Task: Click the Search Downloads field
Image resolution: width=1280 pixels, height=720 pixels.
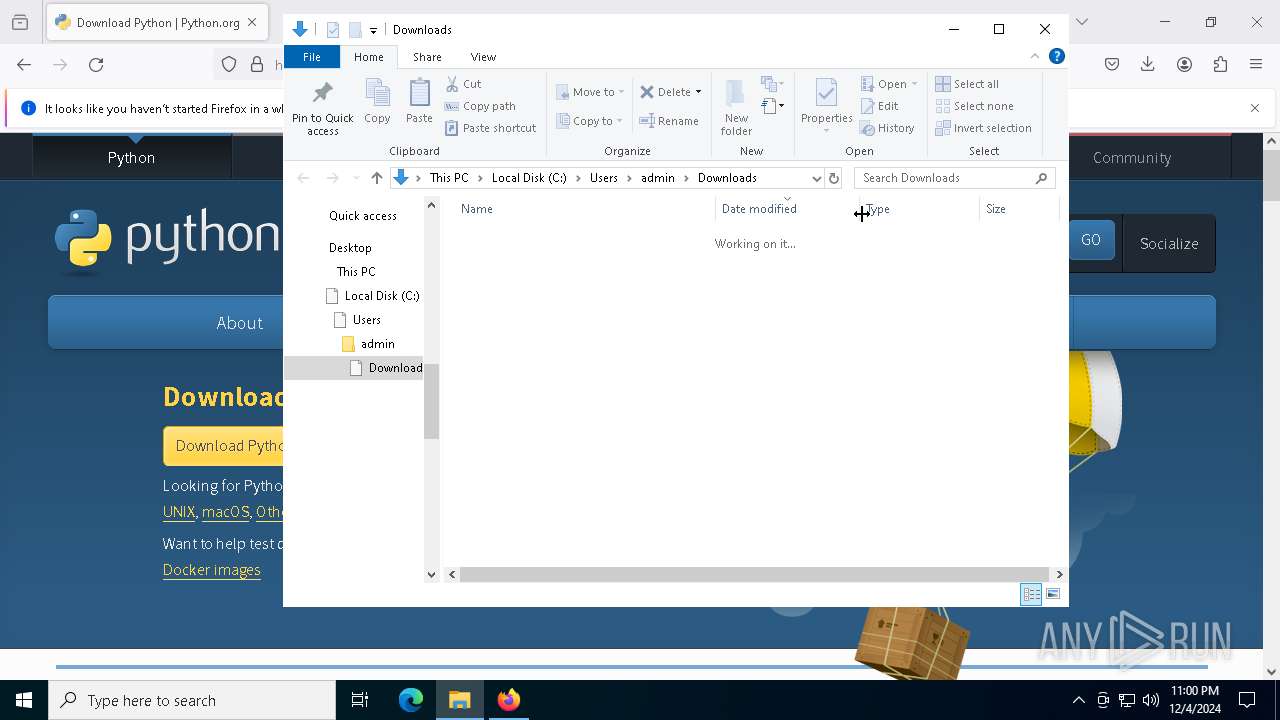Action: [954, 178]
